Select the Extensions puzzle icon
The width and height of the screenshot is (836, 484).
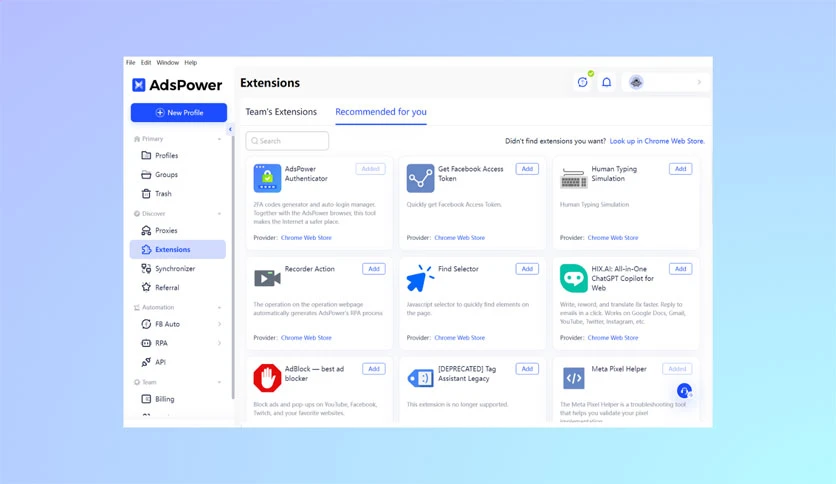click(x=146, y=249)
